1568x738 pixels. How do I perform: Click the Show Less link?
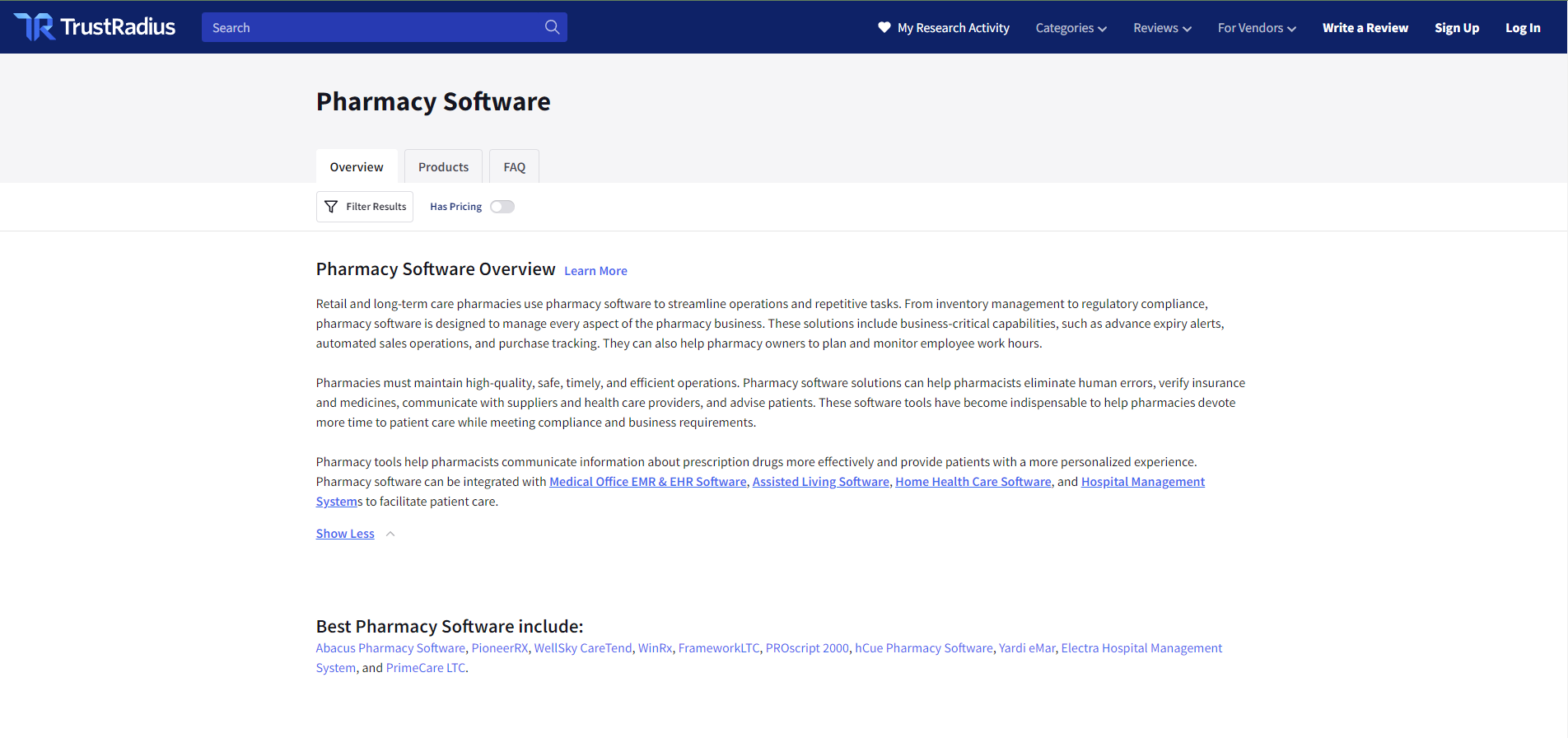(x=345, y=534)
